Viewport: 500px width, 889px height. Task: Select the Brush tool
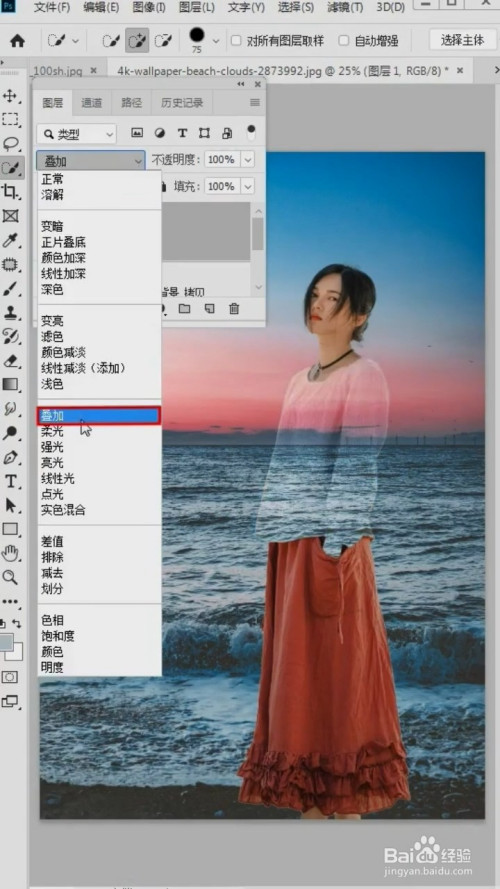(x=10, y=288)
